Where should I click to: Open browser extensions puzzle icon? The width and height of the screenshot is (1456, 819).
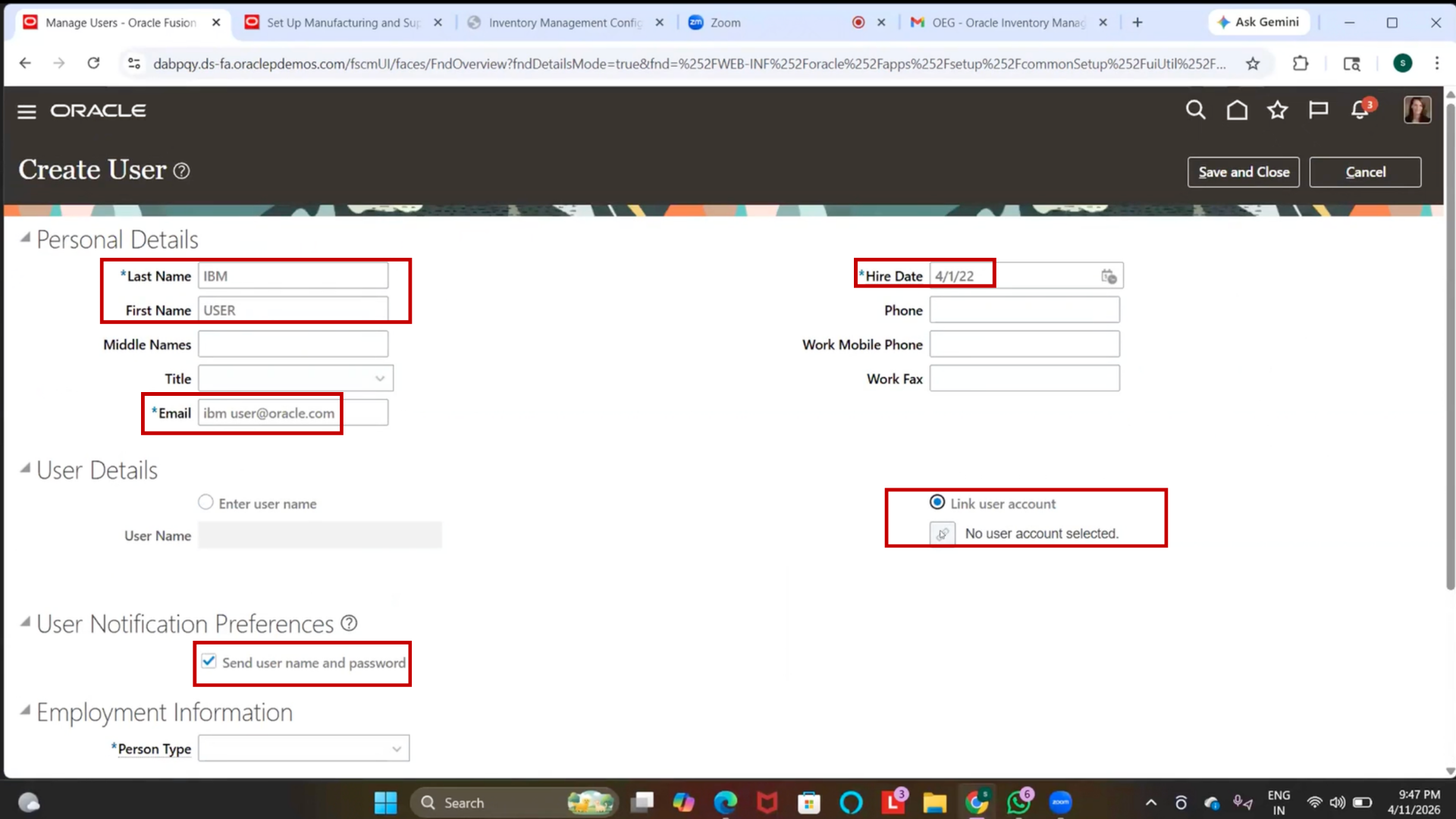coord(1301,64)
